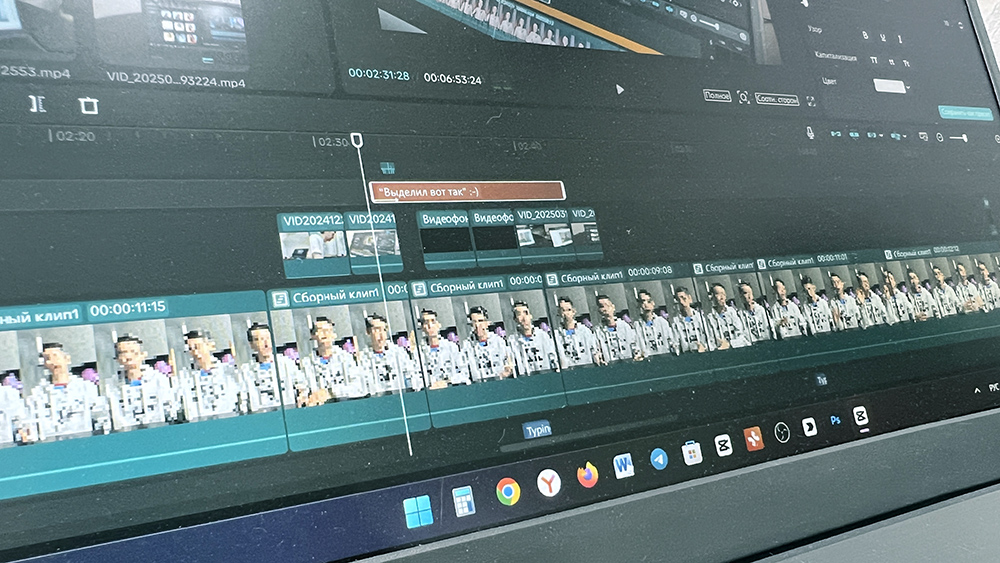Save preset with the teal button
Screen dimensions: 1000x563
pyautogui.click(x=965, y=113)
